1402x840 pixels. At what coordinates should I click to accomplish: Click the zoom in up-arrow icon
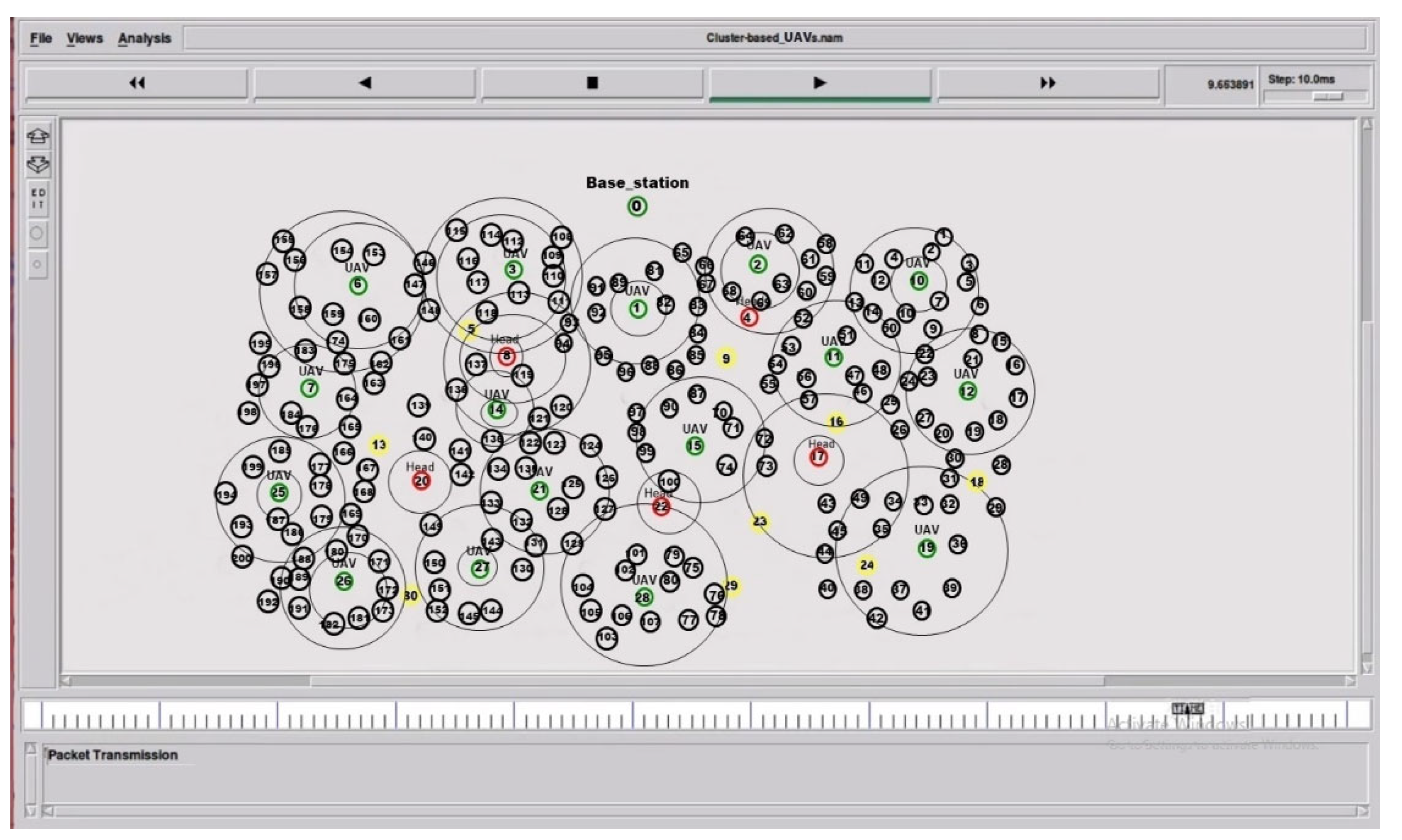click(x=38, y=136)
